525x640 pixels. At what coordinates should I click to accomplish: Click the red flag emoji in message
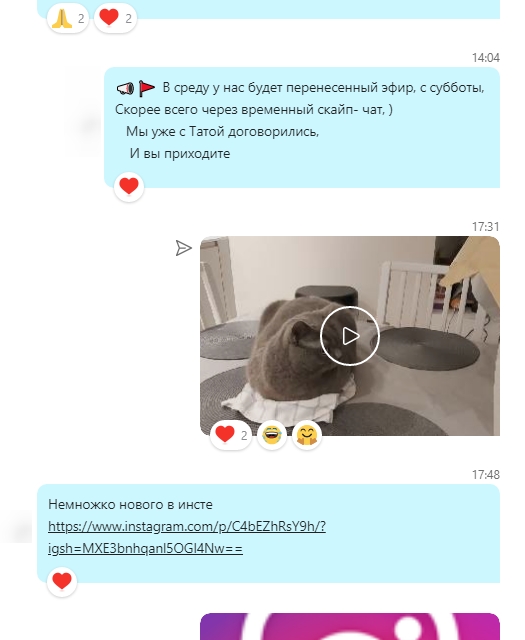147,88
